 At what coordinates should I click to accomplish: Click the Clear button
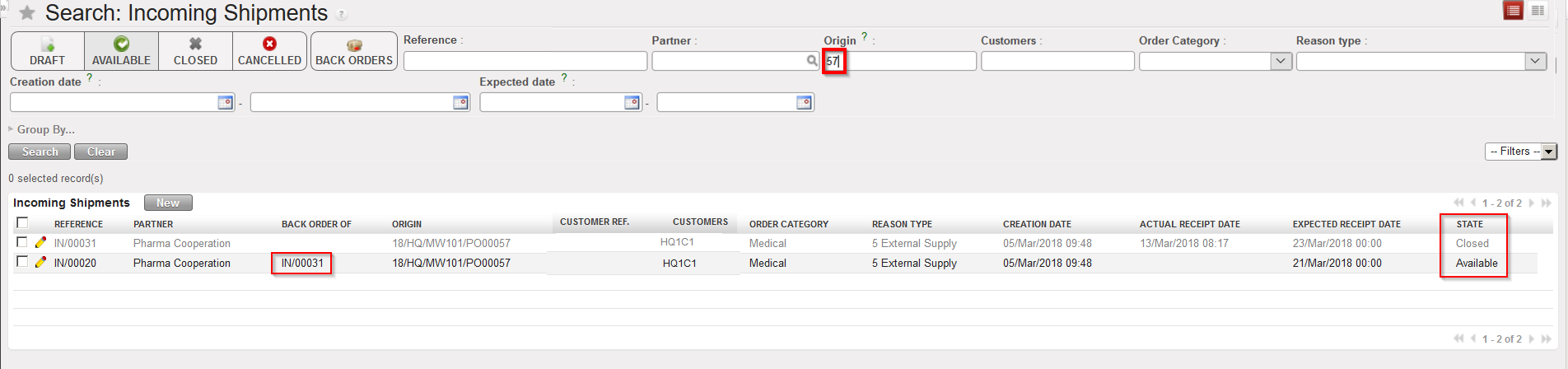(100, 152)
